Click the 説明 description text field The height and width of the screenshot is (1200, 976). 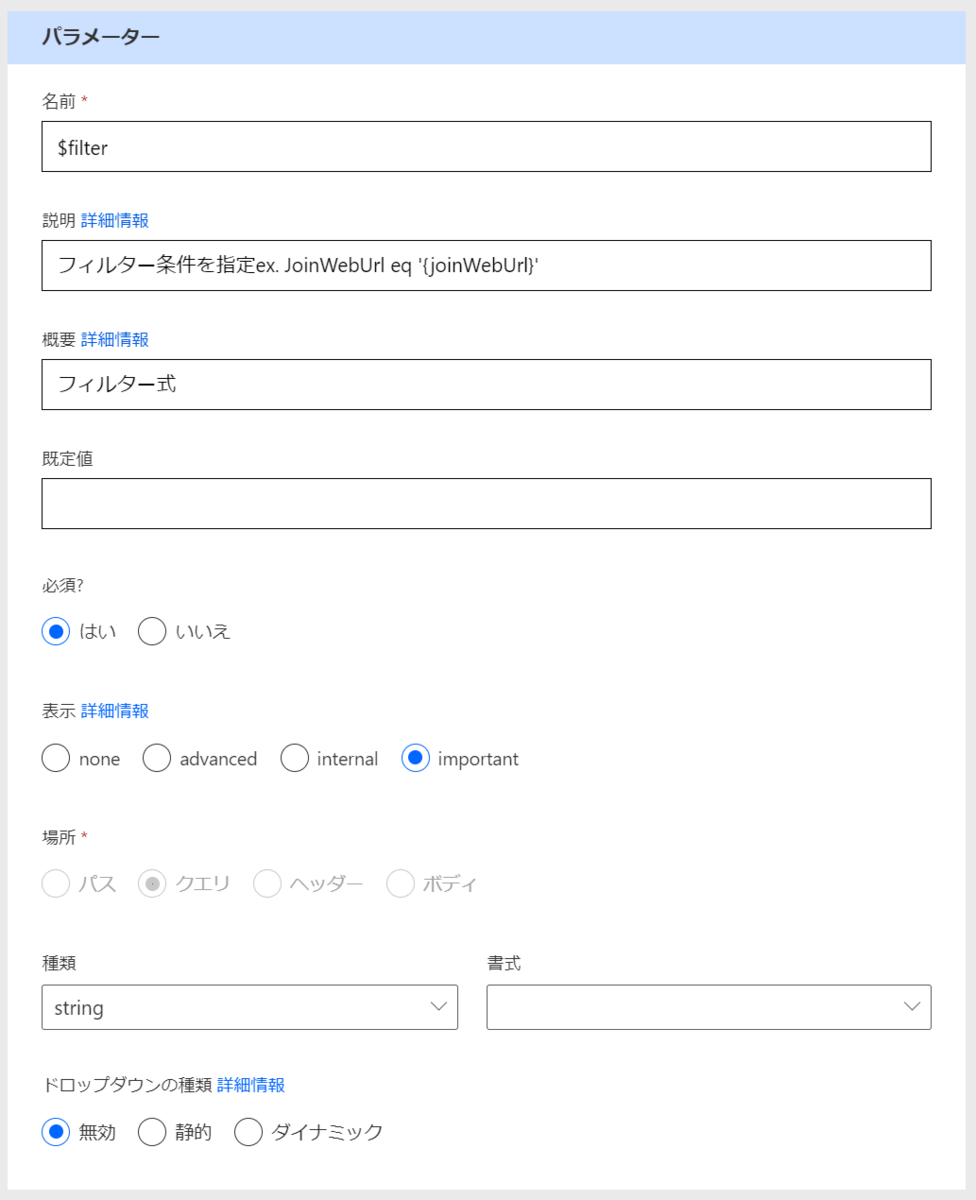click(x=486, y=266)
